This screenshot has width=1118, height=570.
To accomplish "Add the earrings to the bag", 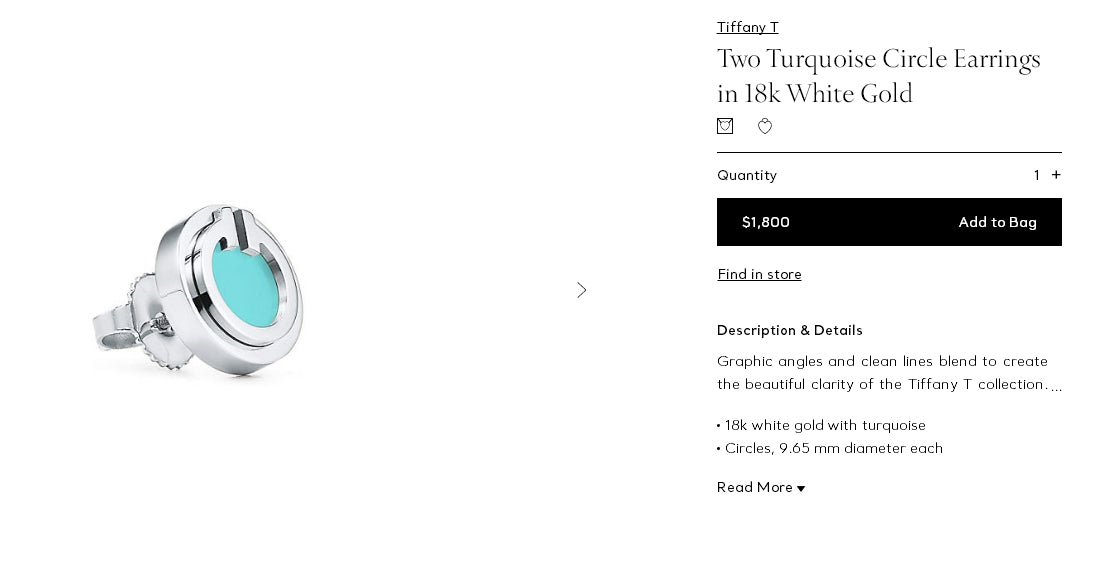I will tap(997, 222).
